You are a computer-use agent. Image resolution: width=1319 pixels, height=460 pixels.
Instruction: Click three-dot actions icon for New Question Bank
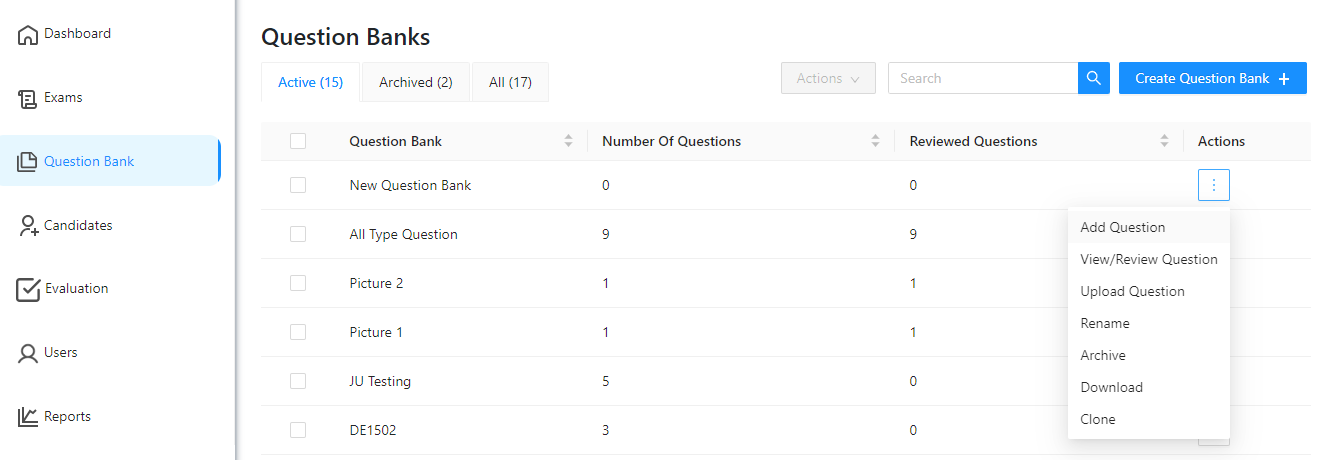click(1213, 185)
